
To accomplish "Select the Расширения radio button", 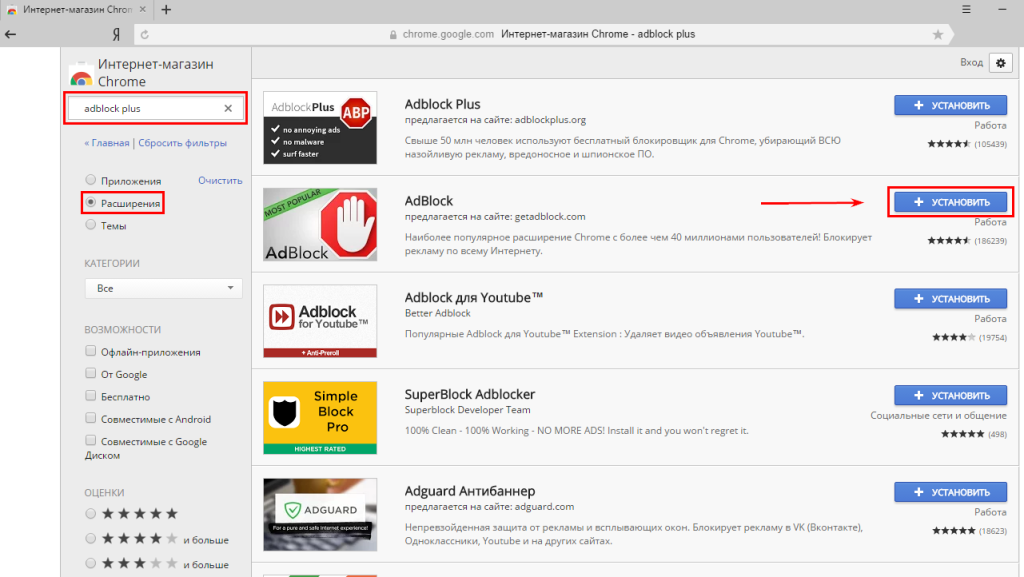I will pos(91,202).
